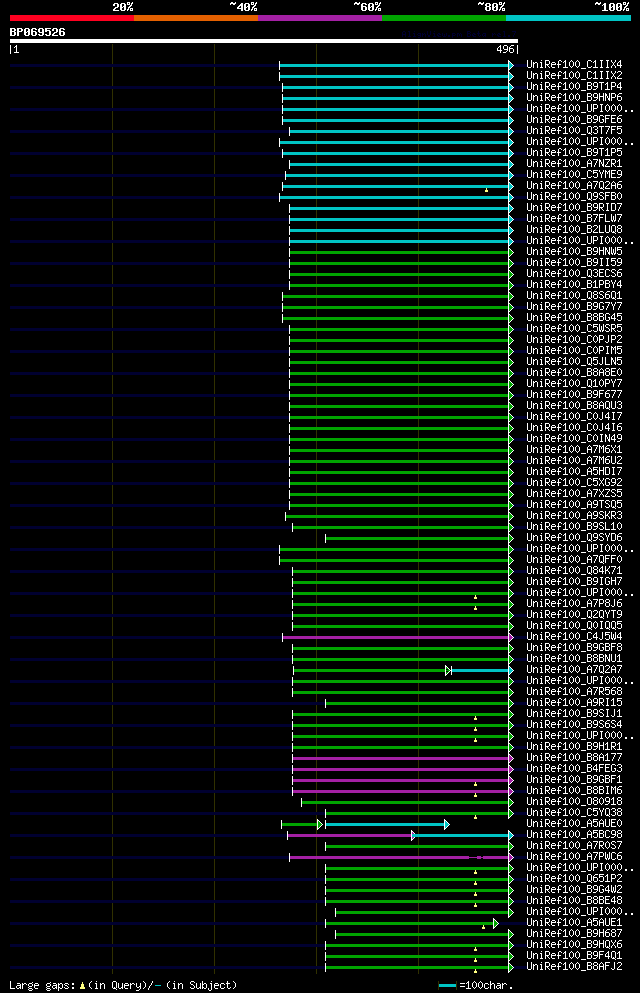640x993 pixels.
Task: Select the UniRef100_A5AUE1 label
Action: [574, 923]
